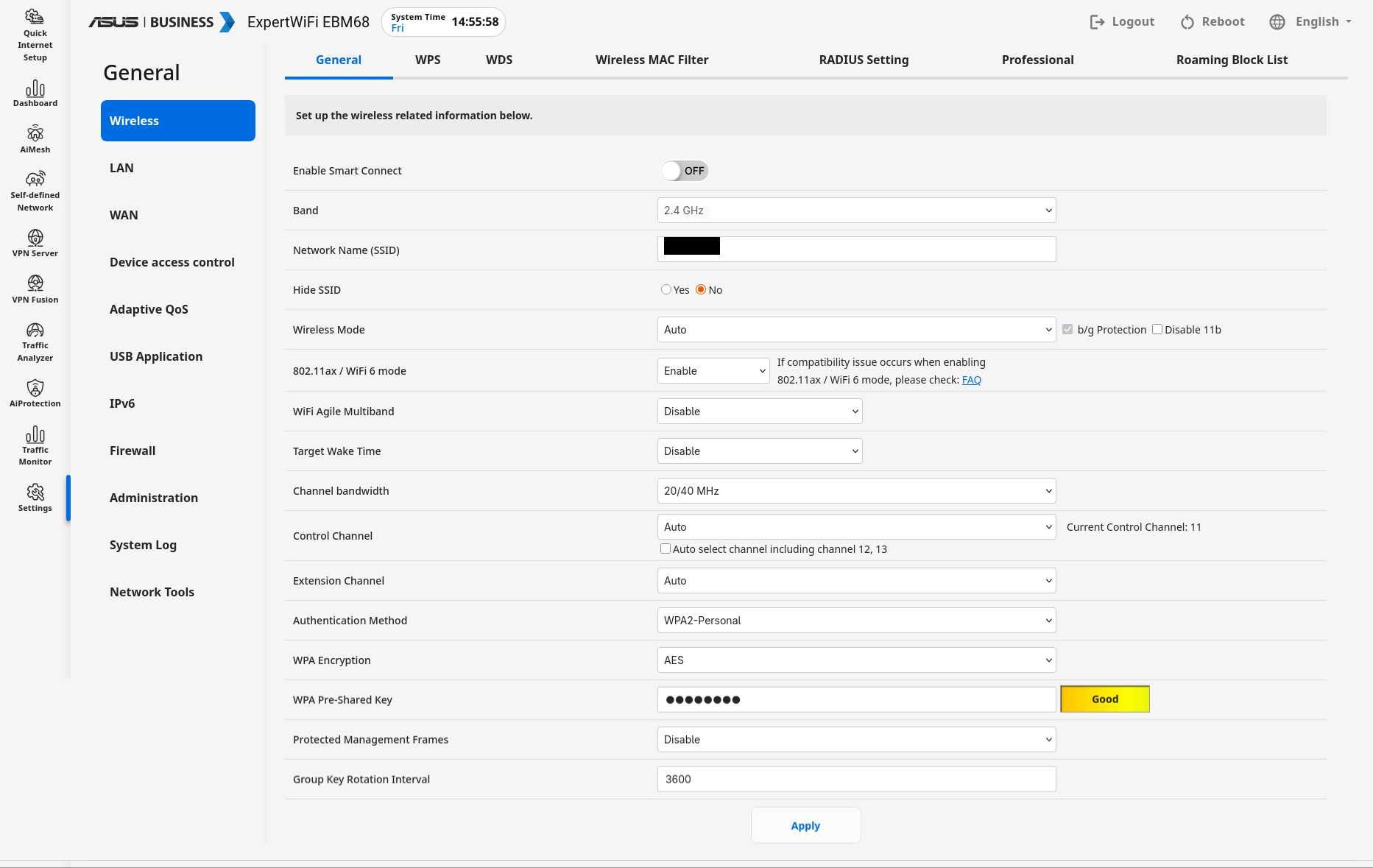Open 802.11ax / WiFi 6 mode dropdown
Viewport: 1373px width, 868px height.
point(713,371)
